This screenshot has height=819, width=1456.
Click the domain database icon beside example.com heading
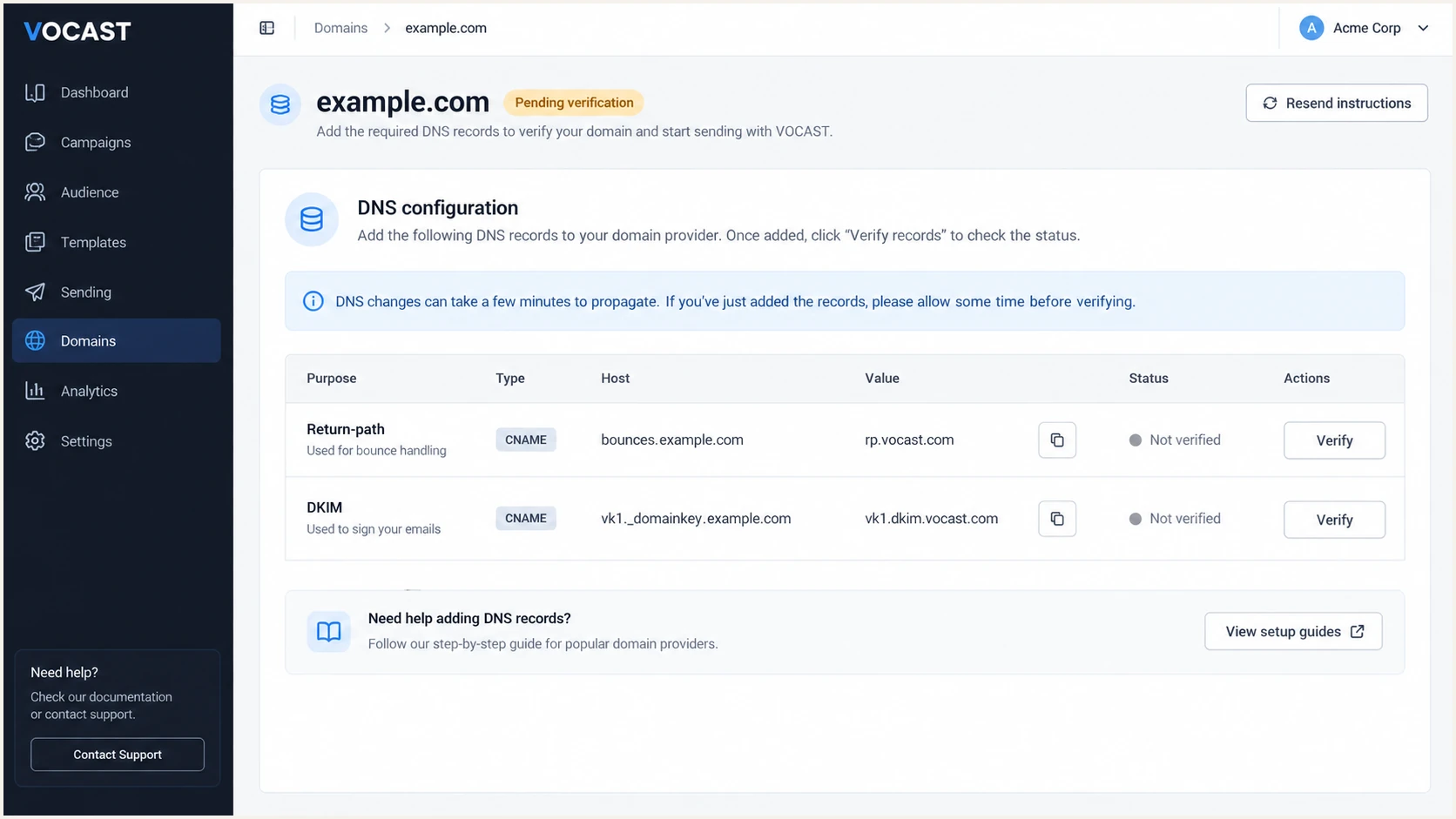click(x=280, y=104)
